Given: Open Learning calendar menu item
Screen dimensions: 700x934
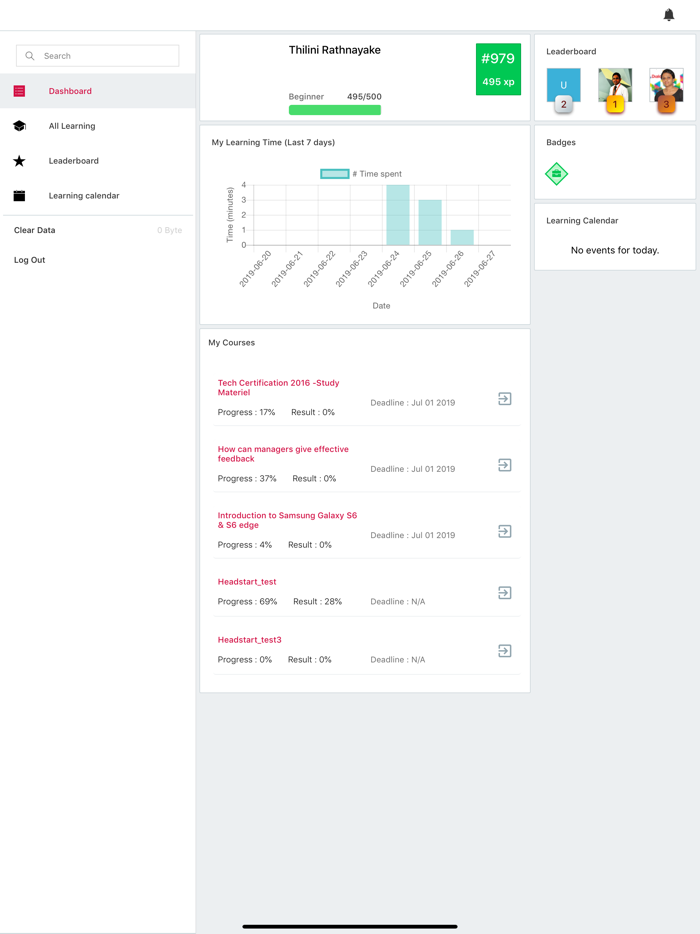Looking at the screenshot, I should [98, 195].
